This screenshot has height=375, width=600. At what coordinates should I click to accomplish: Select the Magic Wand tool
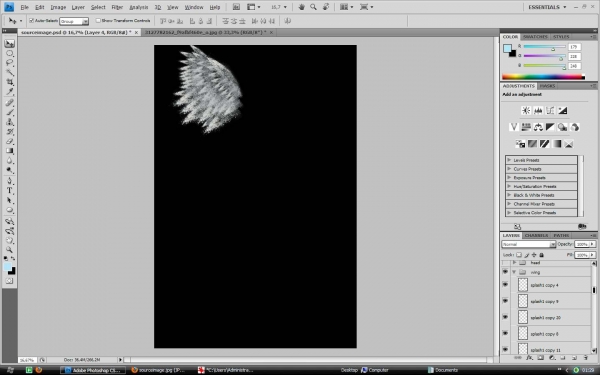(10, 72)
